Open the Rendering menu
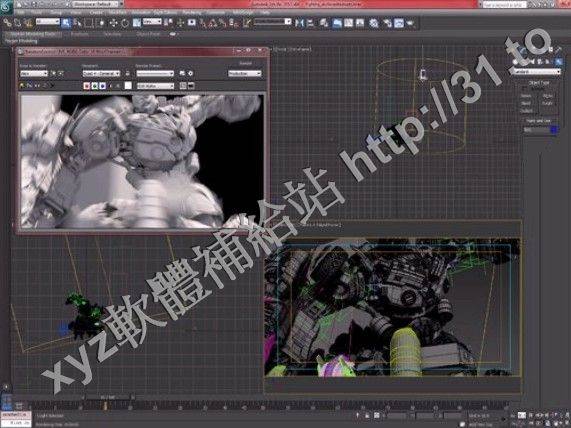Screen dimensions: 571x428 point(192,12)
